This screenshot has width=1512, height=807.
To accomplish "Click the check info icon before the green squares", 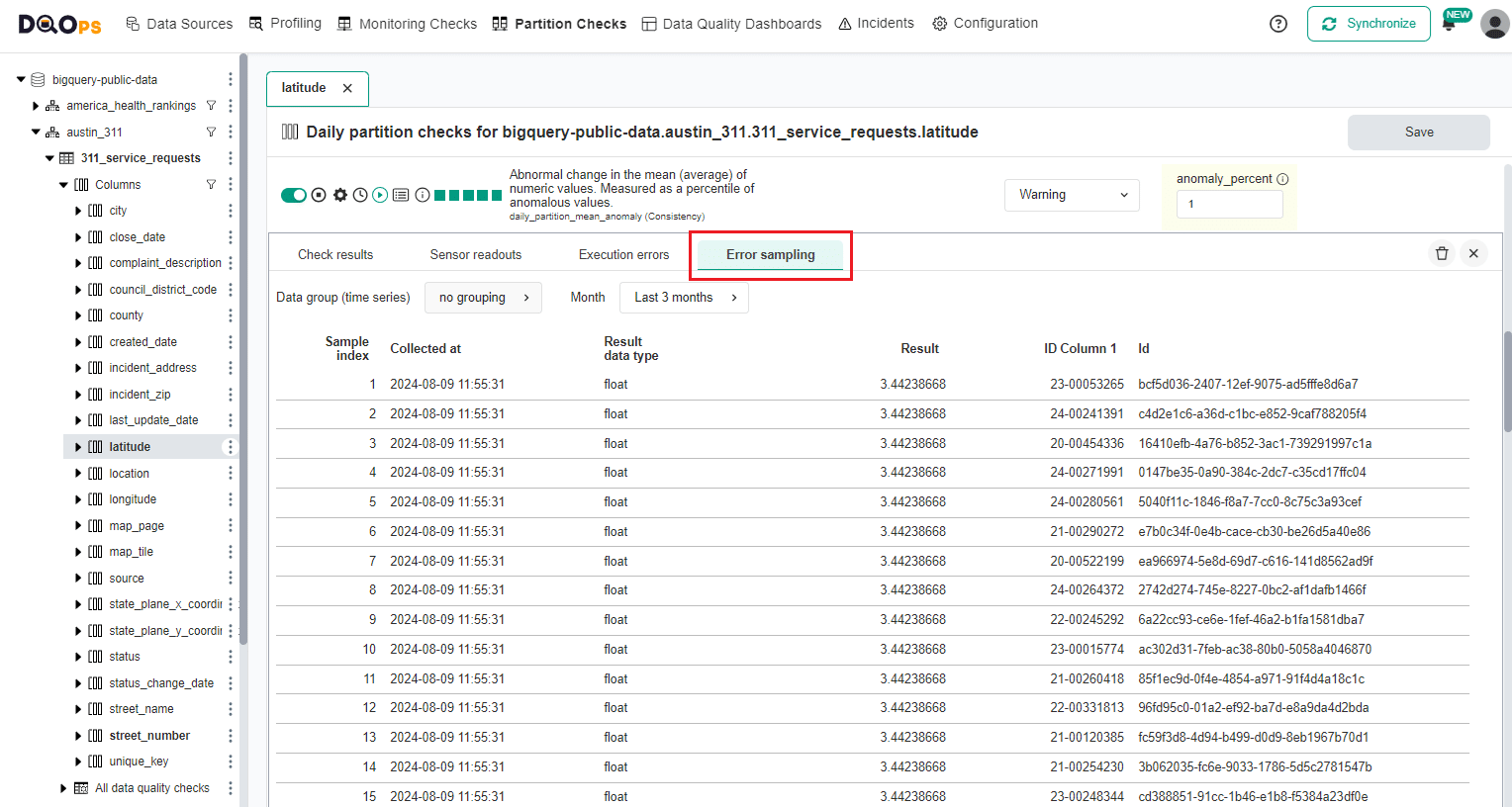I will tap(423, 195).
